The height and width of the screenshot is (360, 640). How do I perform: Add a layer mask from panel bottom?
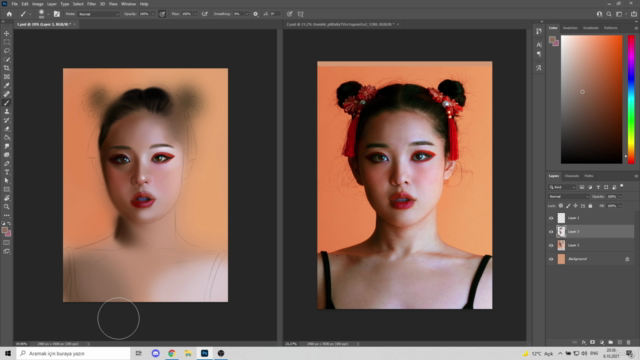[592, 342]
